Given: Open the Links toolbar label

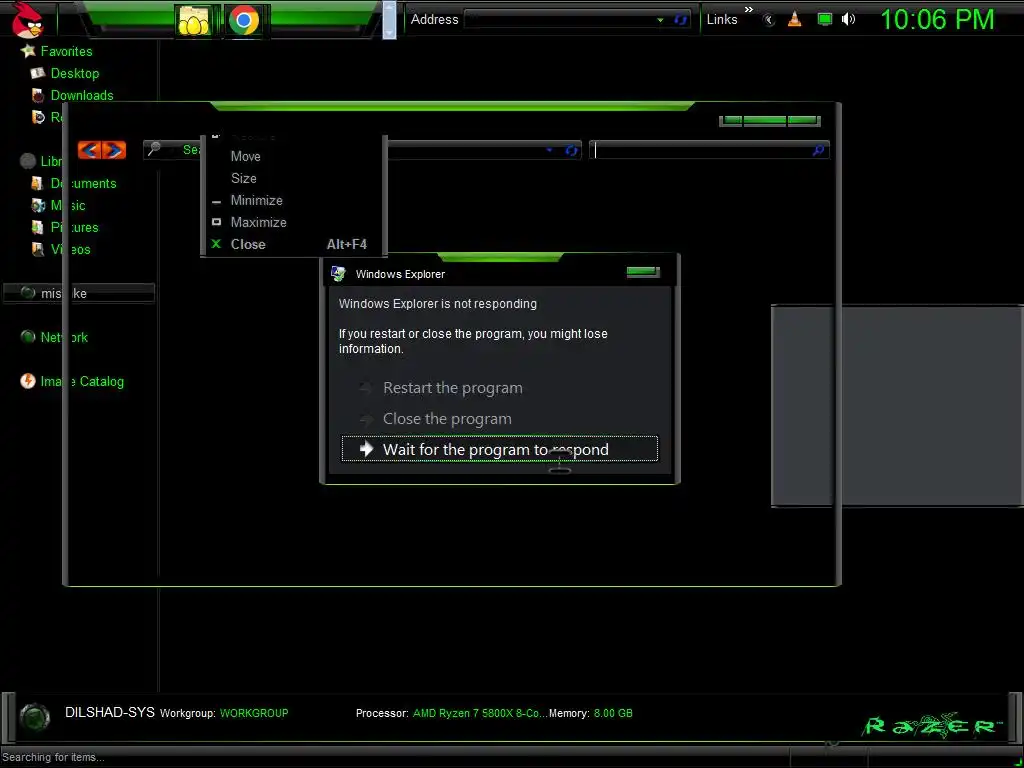Looking at the screenshot, I should point(722,20).
